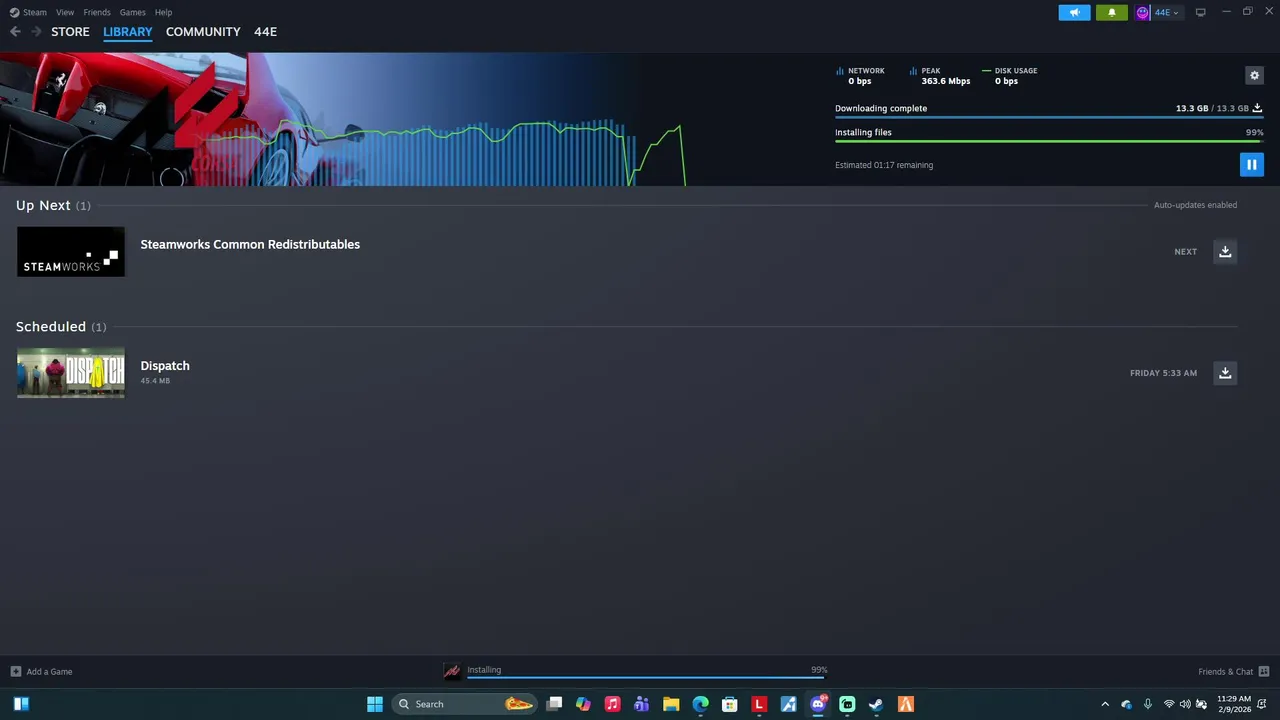Open the Games menu
1280x720 pixels.
(x=132, y=12)
